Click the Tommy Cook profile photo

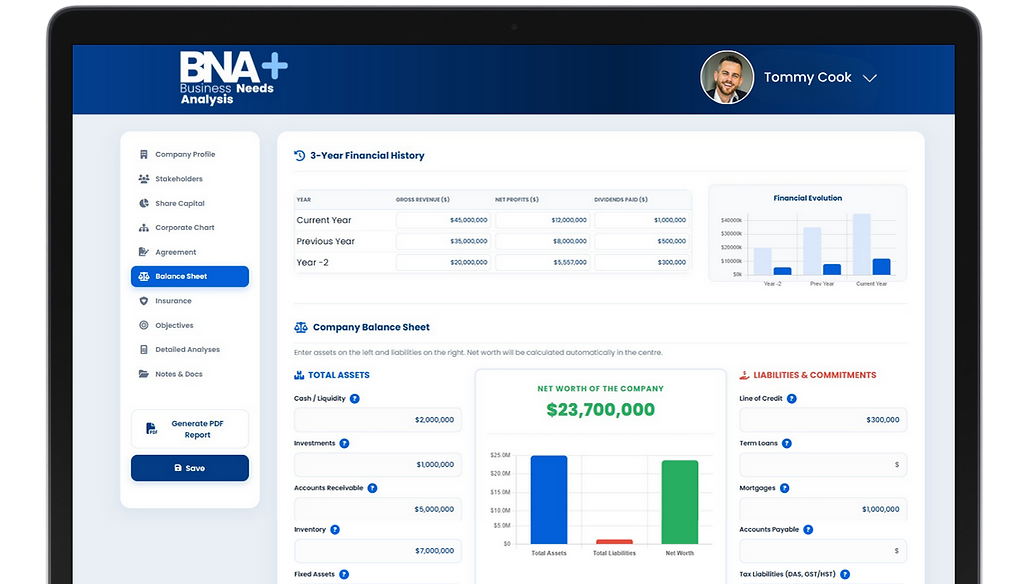pos(727,77)
